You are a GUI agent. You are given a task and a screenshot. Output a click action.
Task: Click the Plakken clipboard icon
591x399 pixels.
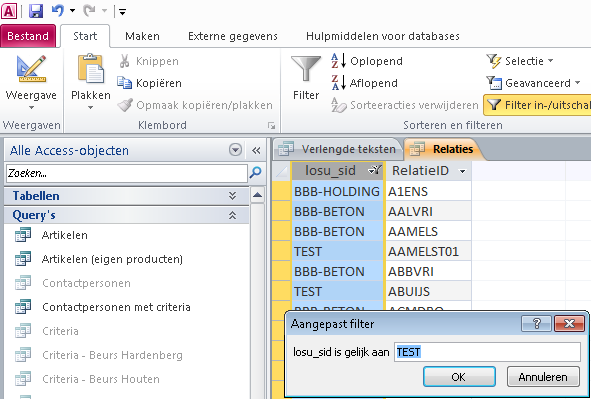pyautogui.click(x=91, y=69)
